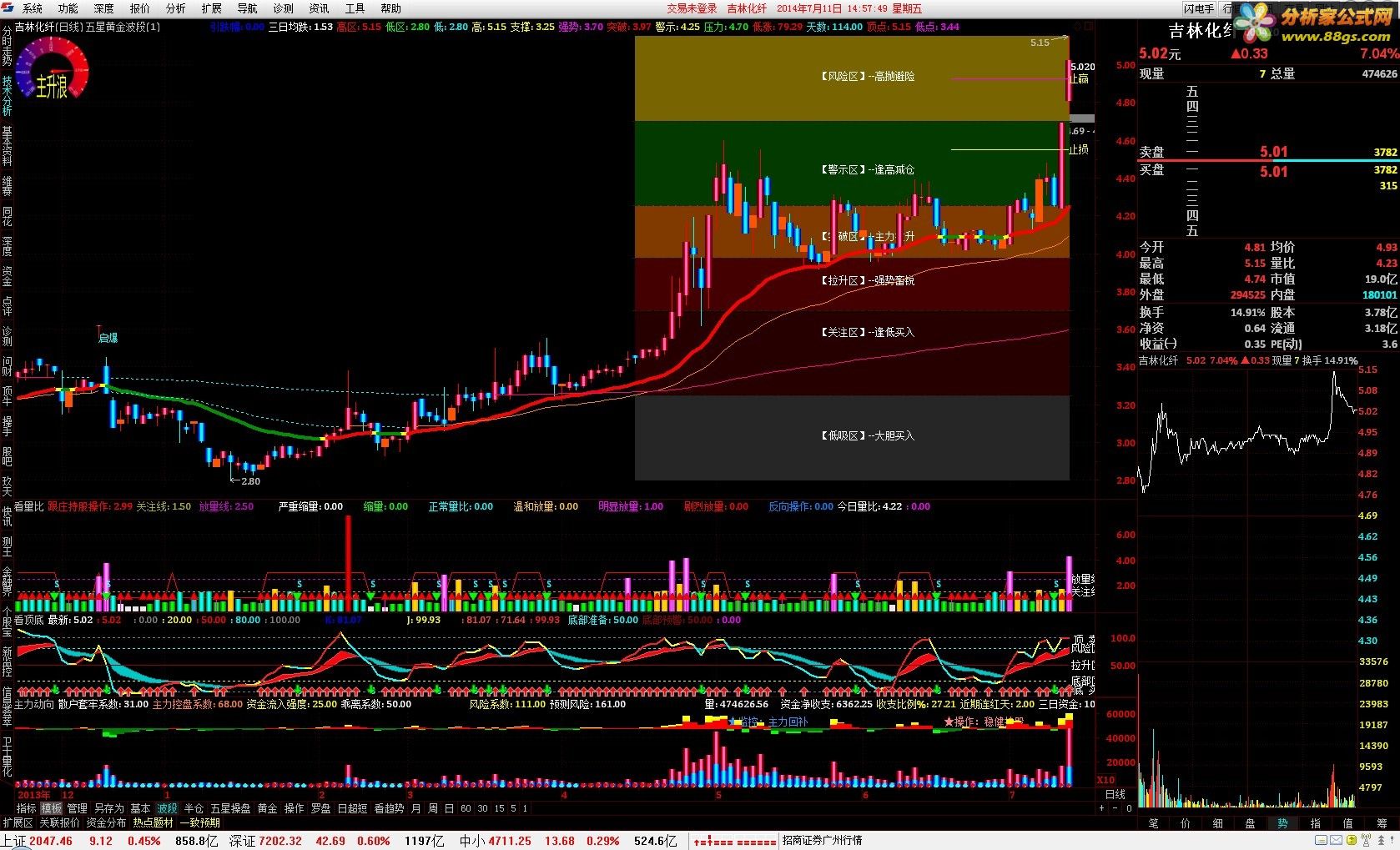Click the 闪电手 button

tap(1199, 8)
